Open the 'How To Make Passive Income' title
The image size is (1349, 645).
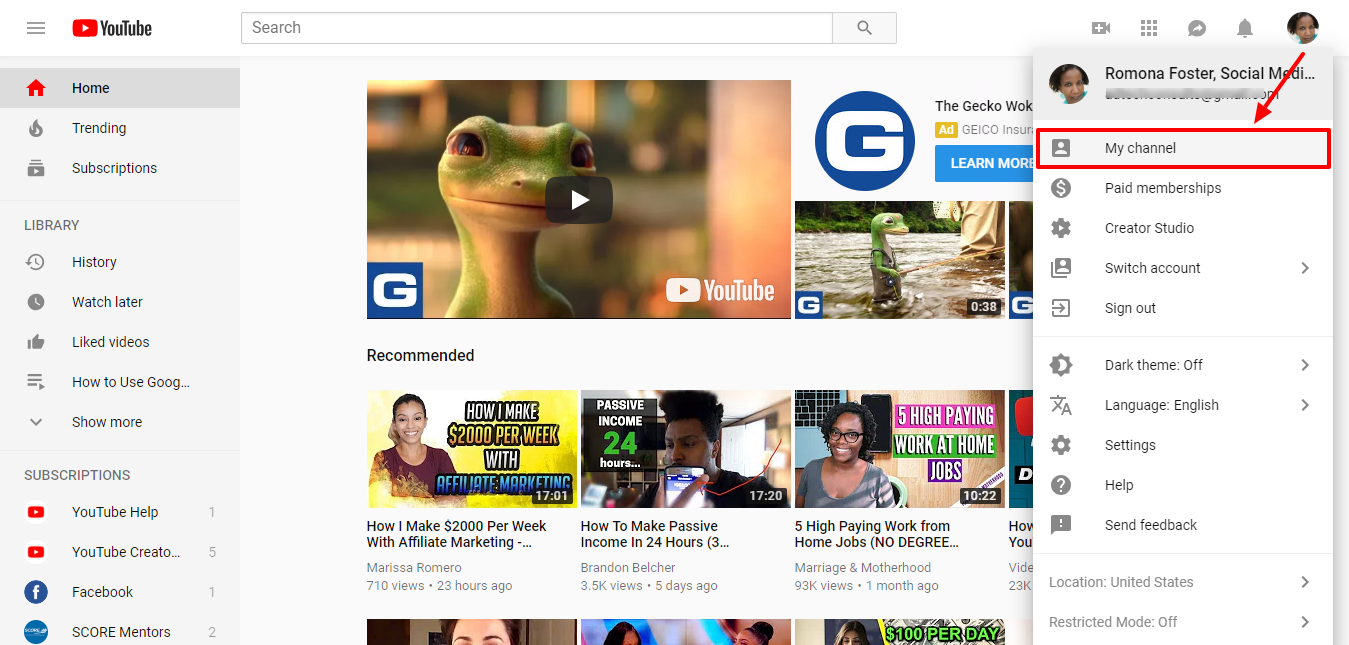[655, 534]
